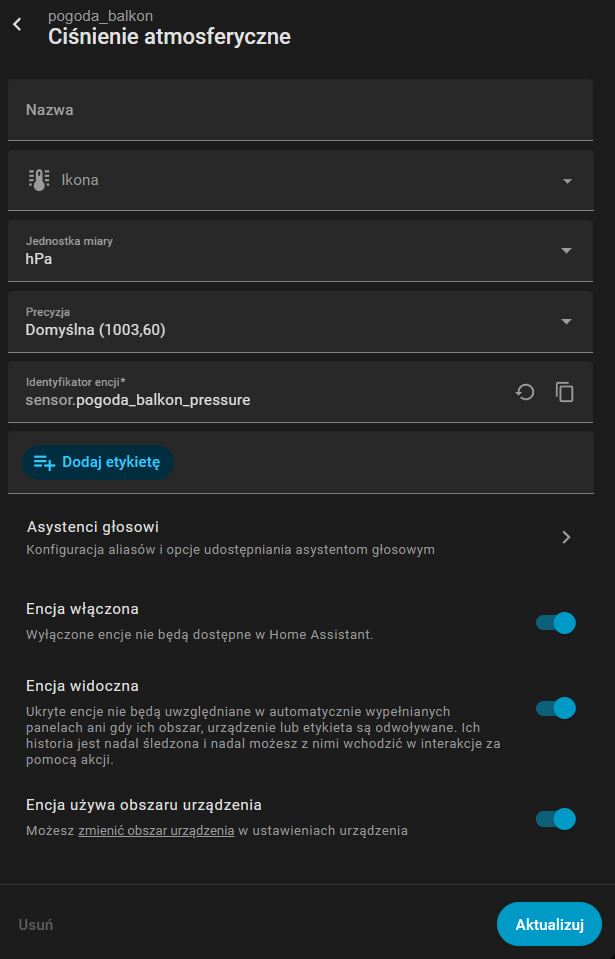615x959 pixels.
Task: Copy the entity ID to clipboard
Action: [x=564, y=392]
